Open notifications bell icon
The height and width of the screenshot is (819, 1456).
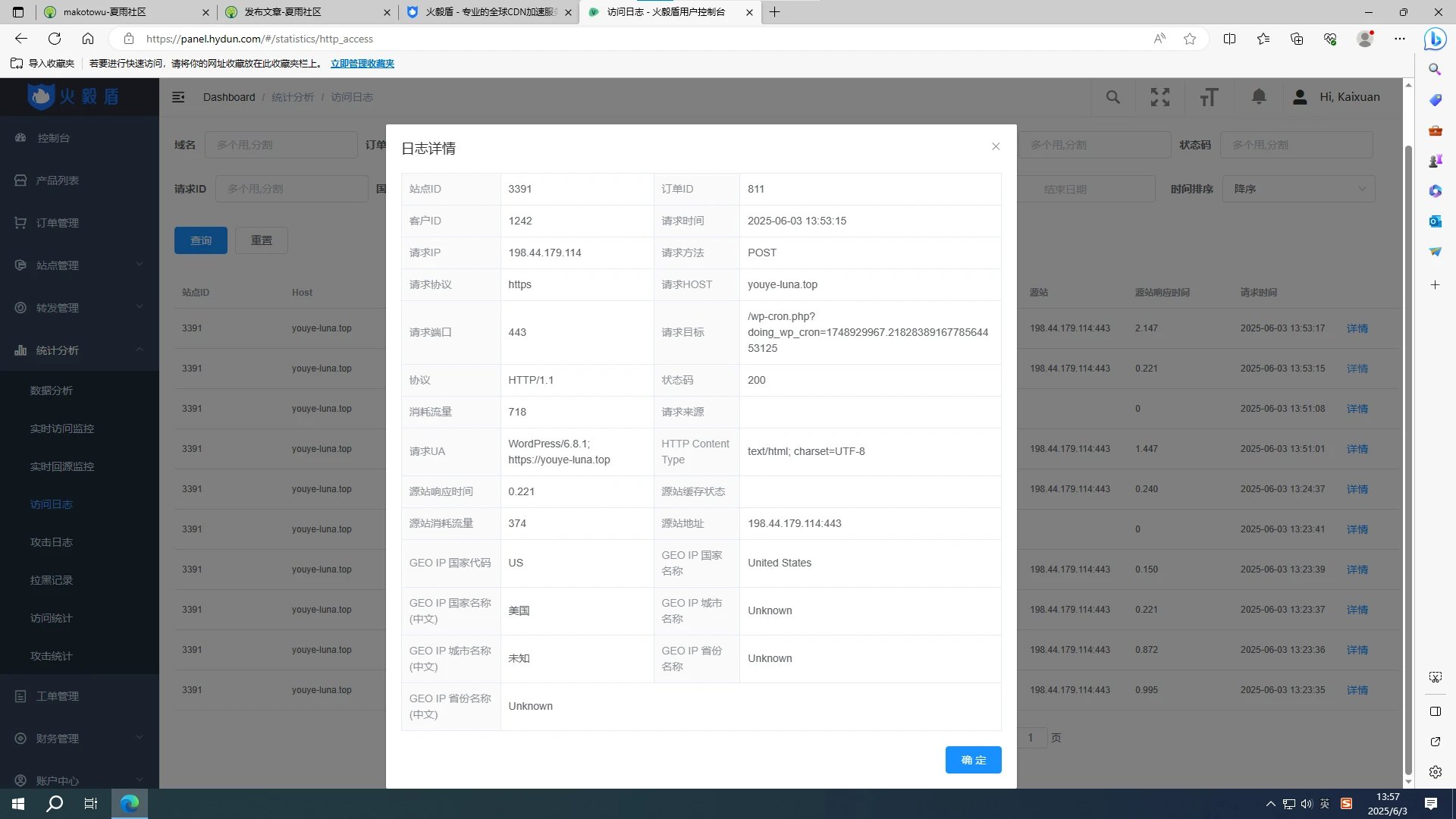click(1259, 97)
